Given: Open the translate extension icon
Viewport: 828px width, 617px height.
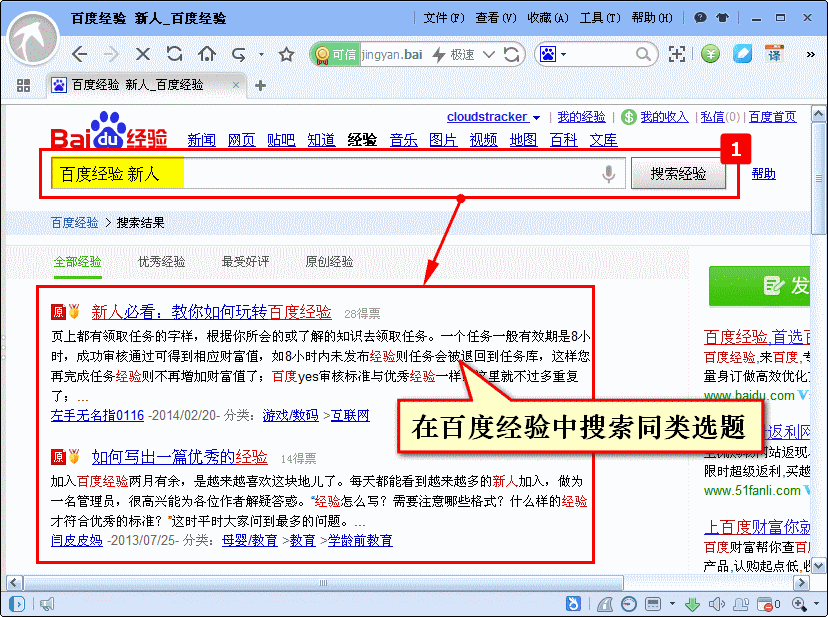Looking at the screenshot, I should click(x=774, y=54).
